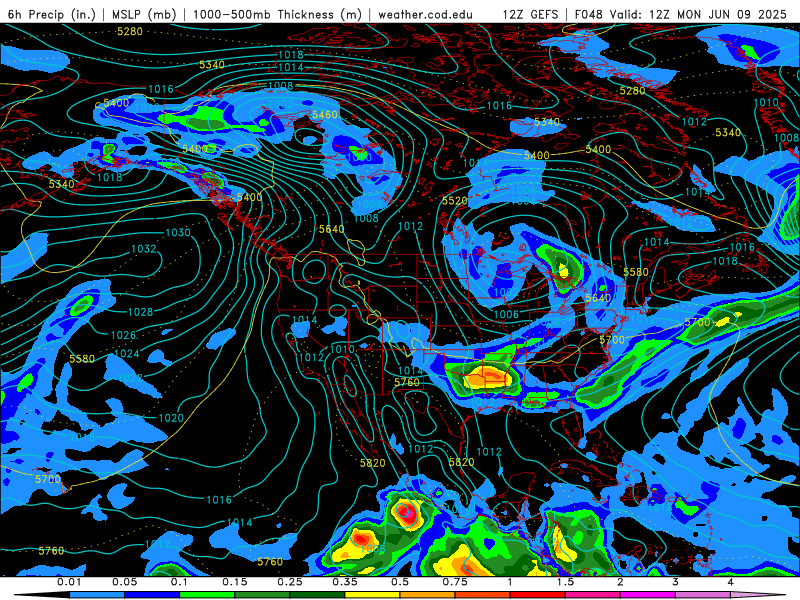Click the 'F048 Valid: 12Z MON JUN 09 2025' text

click(681, 14)
